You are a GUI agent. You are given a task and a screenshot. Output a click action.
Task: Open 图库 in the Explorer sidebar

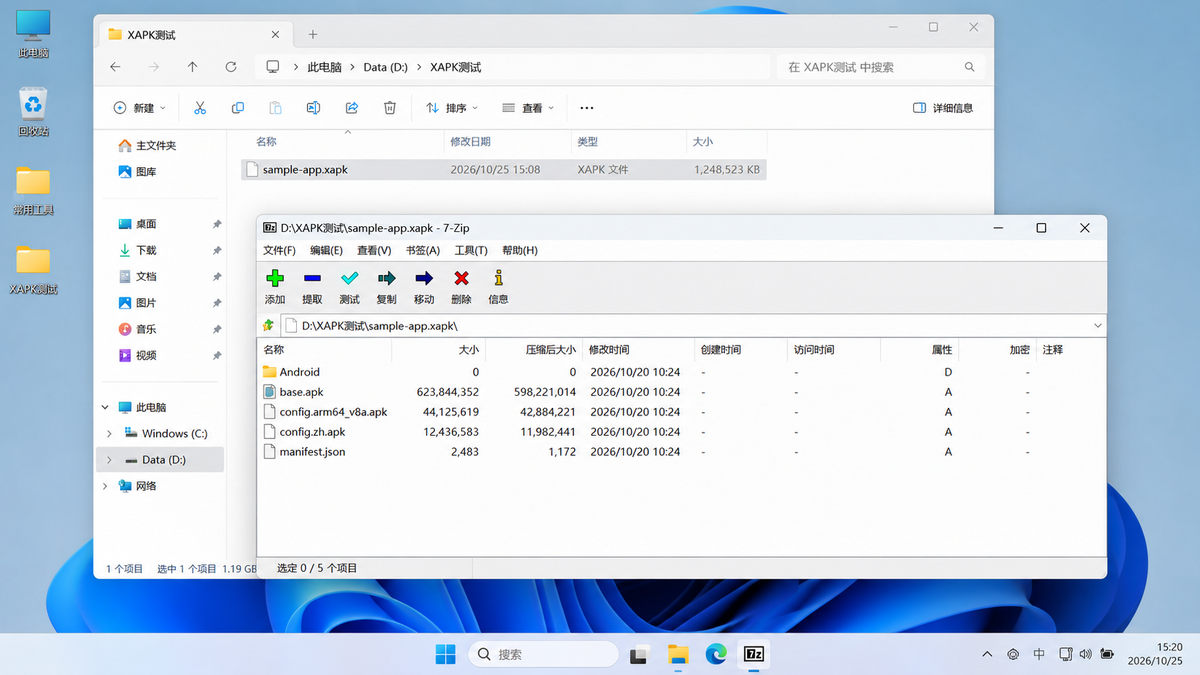137,172
